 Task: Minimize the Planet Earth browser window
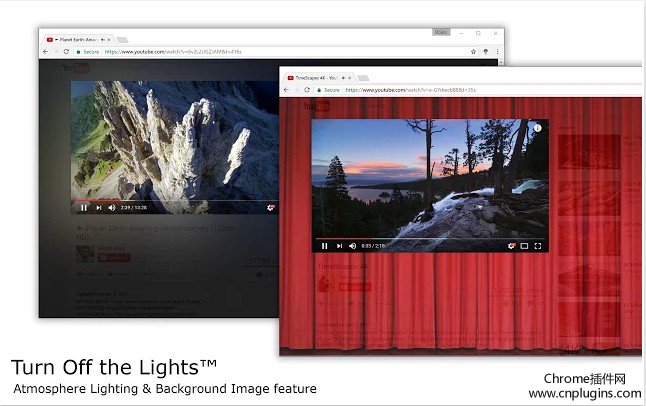(x=462, y=33)
